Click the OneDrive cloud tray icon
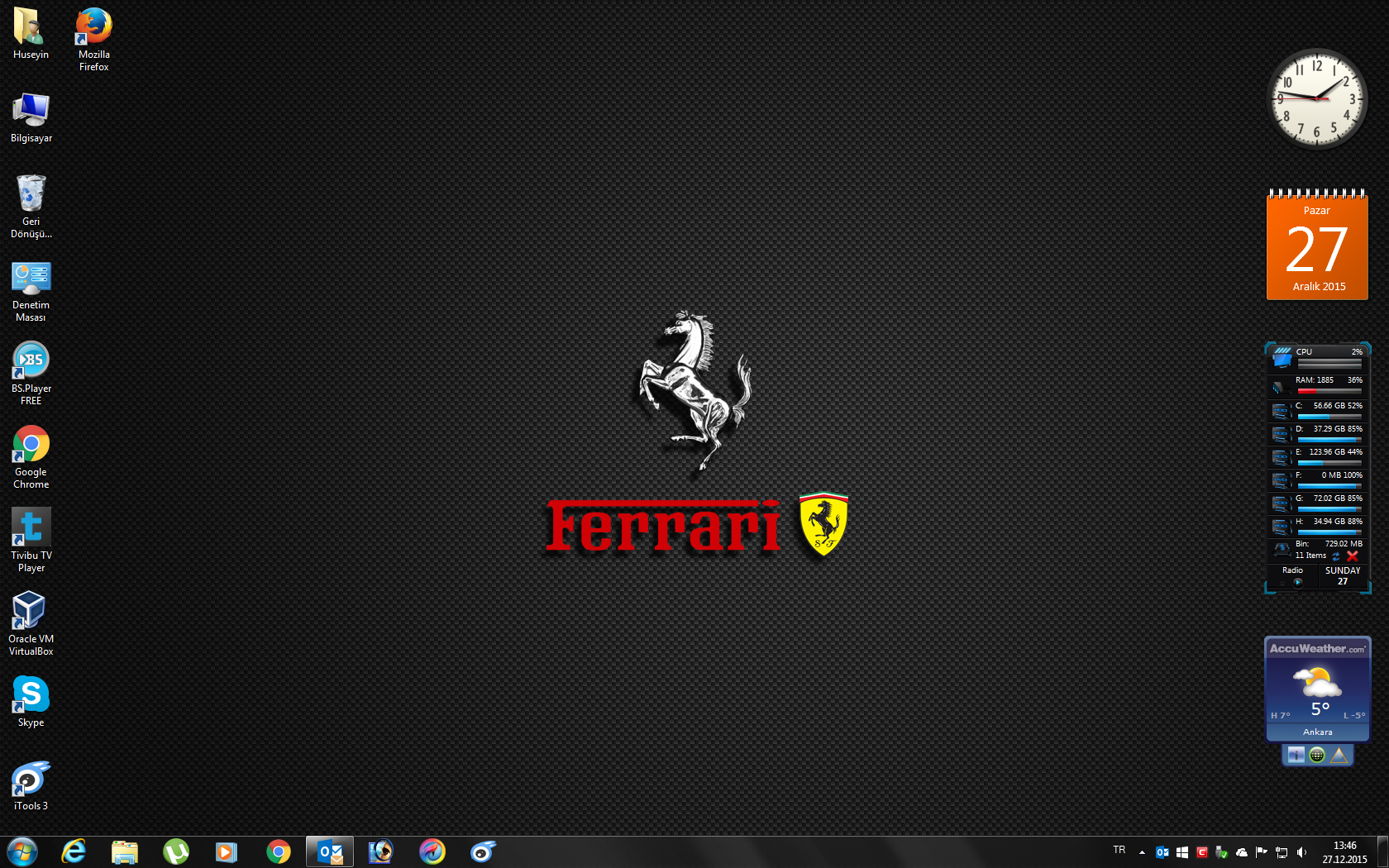This screenshot has width=1389, height=868. pos(1242,852)
